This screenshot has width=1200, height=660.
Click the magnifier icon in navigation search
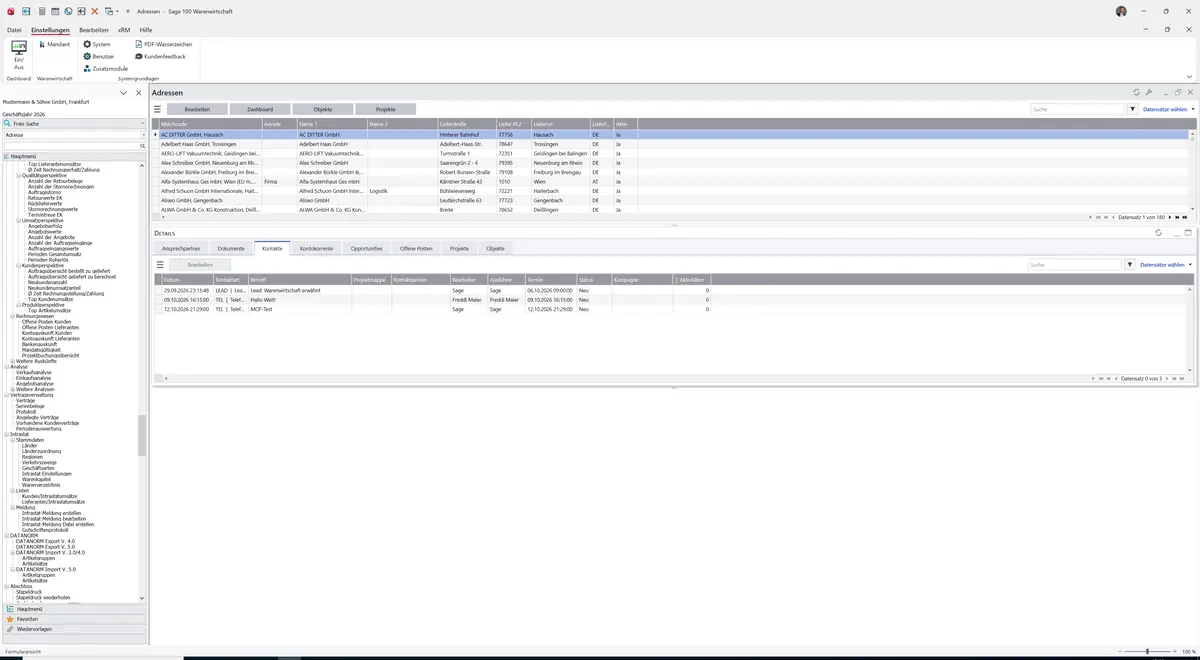point(143,146)
